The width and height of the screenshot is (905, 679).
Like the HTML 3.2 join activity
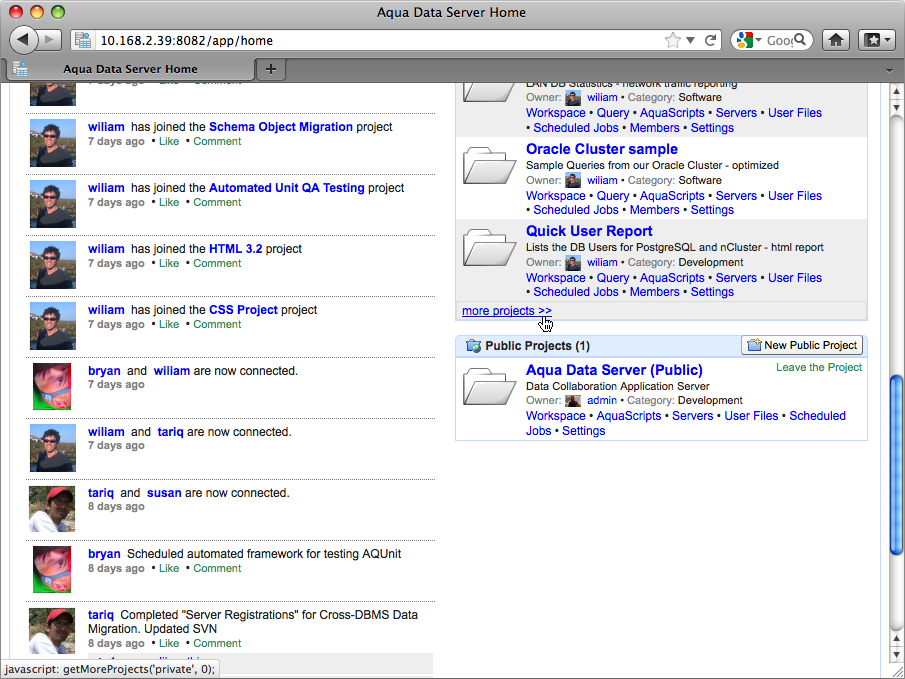click(x=169, y=263)
